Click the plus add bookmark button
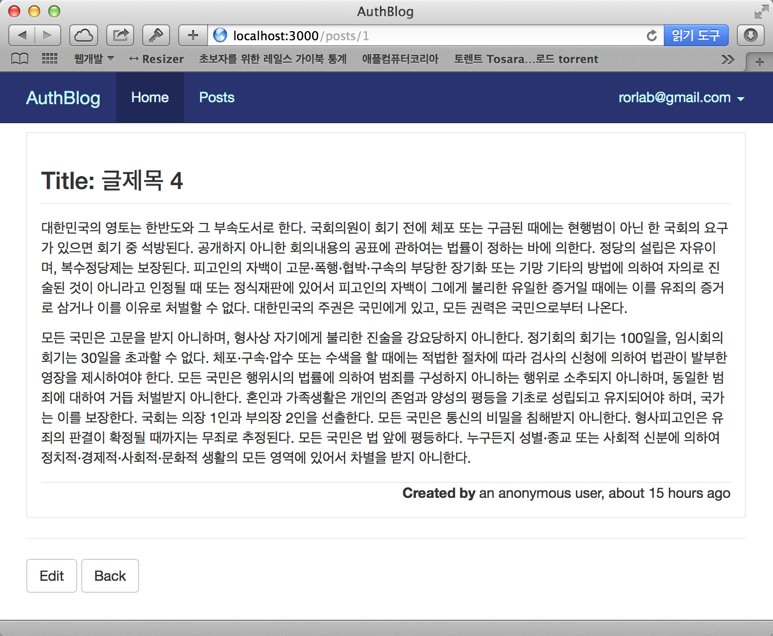 coord(192,35)
